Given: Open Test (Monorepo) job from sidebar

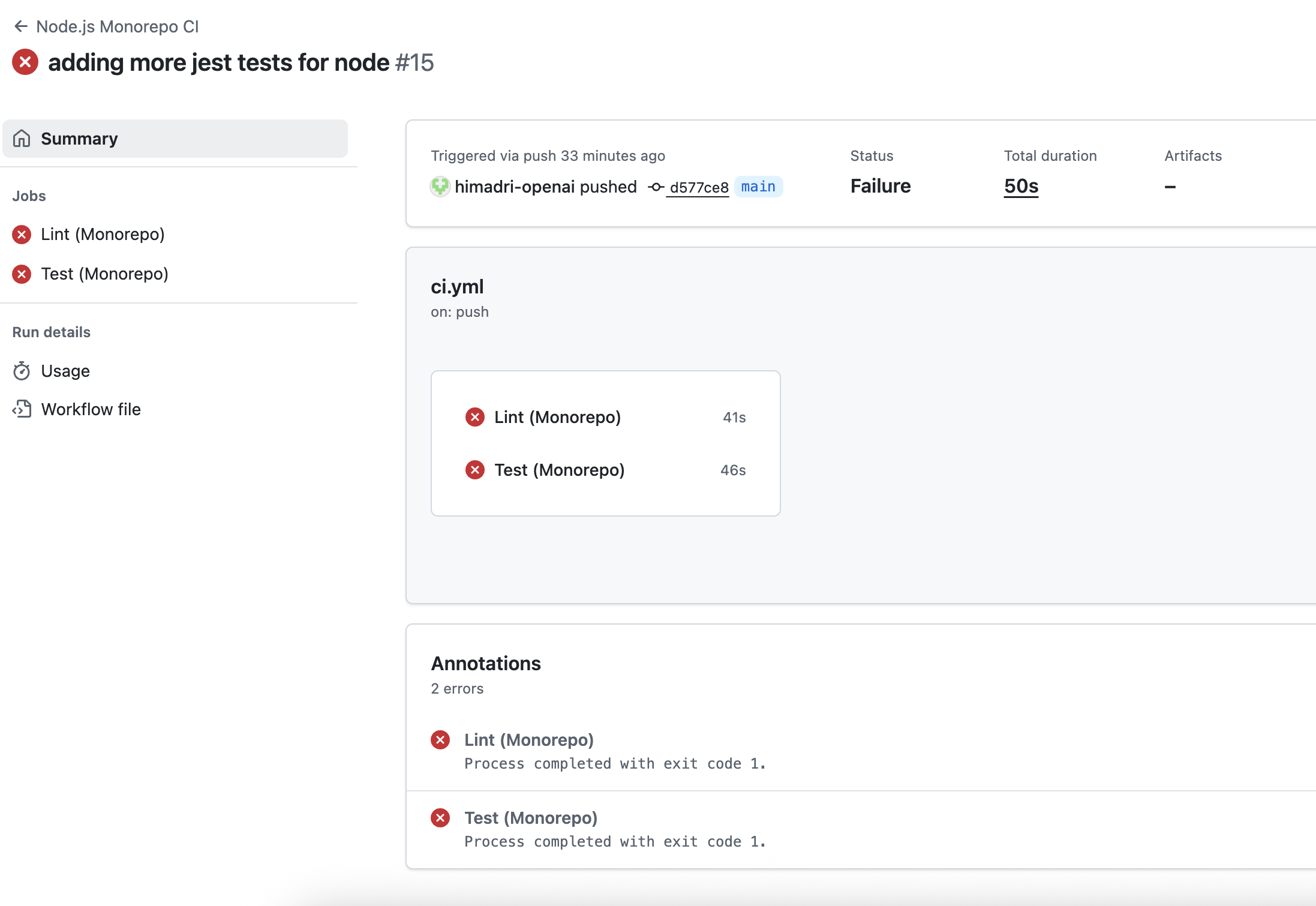Looking at the screenshot, I should click(x=104, y=274).
